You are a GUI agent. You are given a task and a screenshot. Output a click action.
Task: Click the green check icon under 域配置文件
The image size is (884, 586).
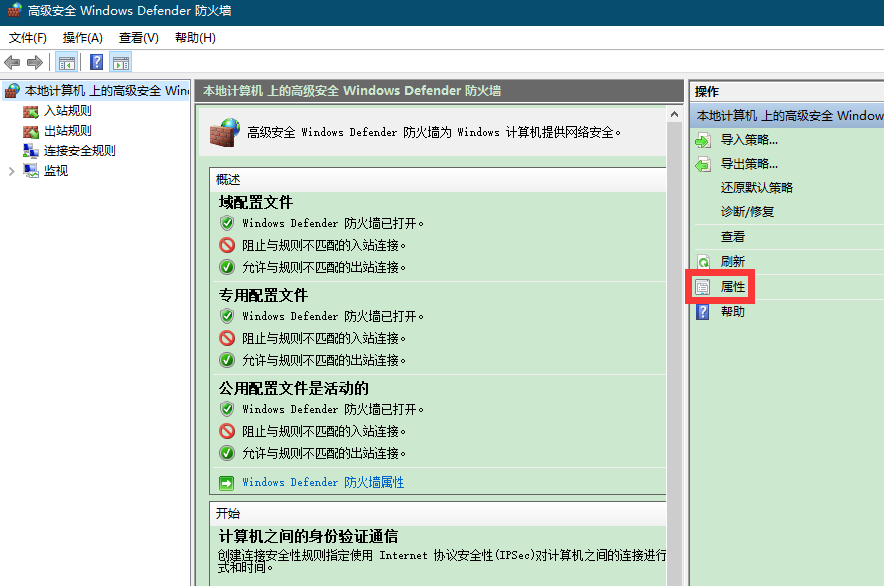tap(227, 267)
